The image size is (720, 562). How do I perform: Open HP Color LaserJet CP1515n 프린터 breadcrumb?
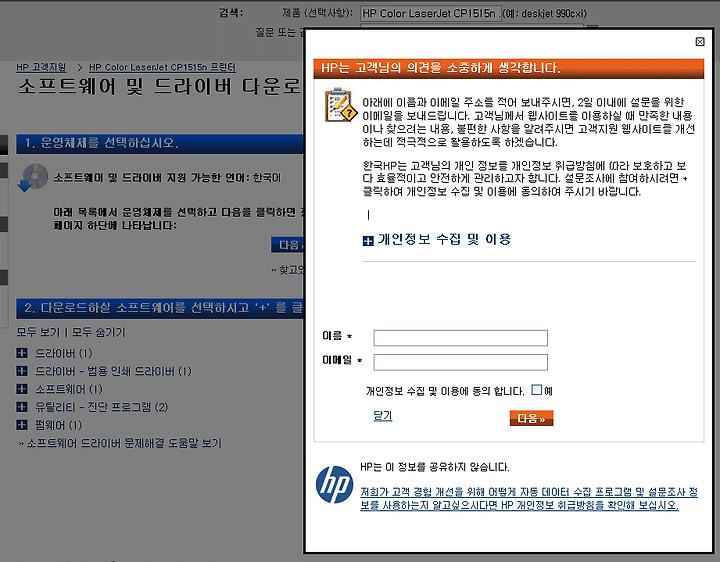point(162,67)
